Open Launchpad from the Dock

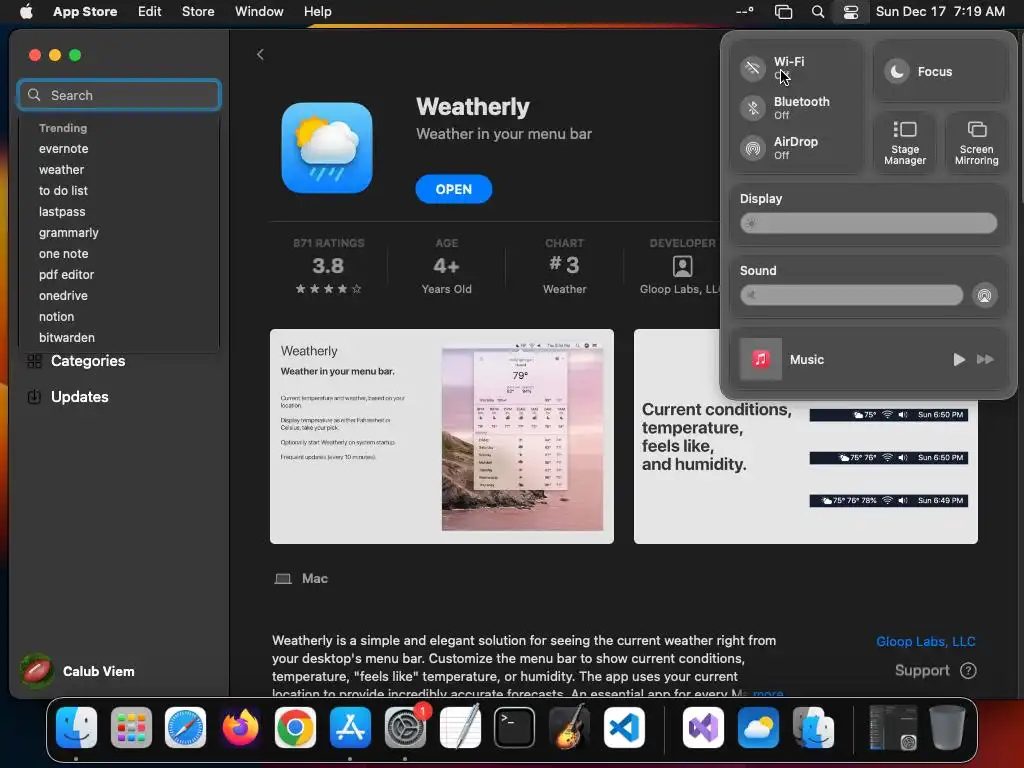(x=131, y=728)
